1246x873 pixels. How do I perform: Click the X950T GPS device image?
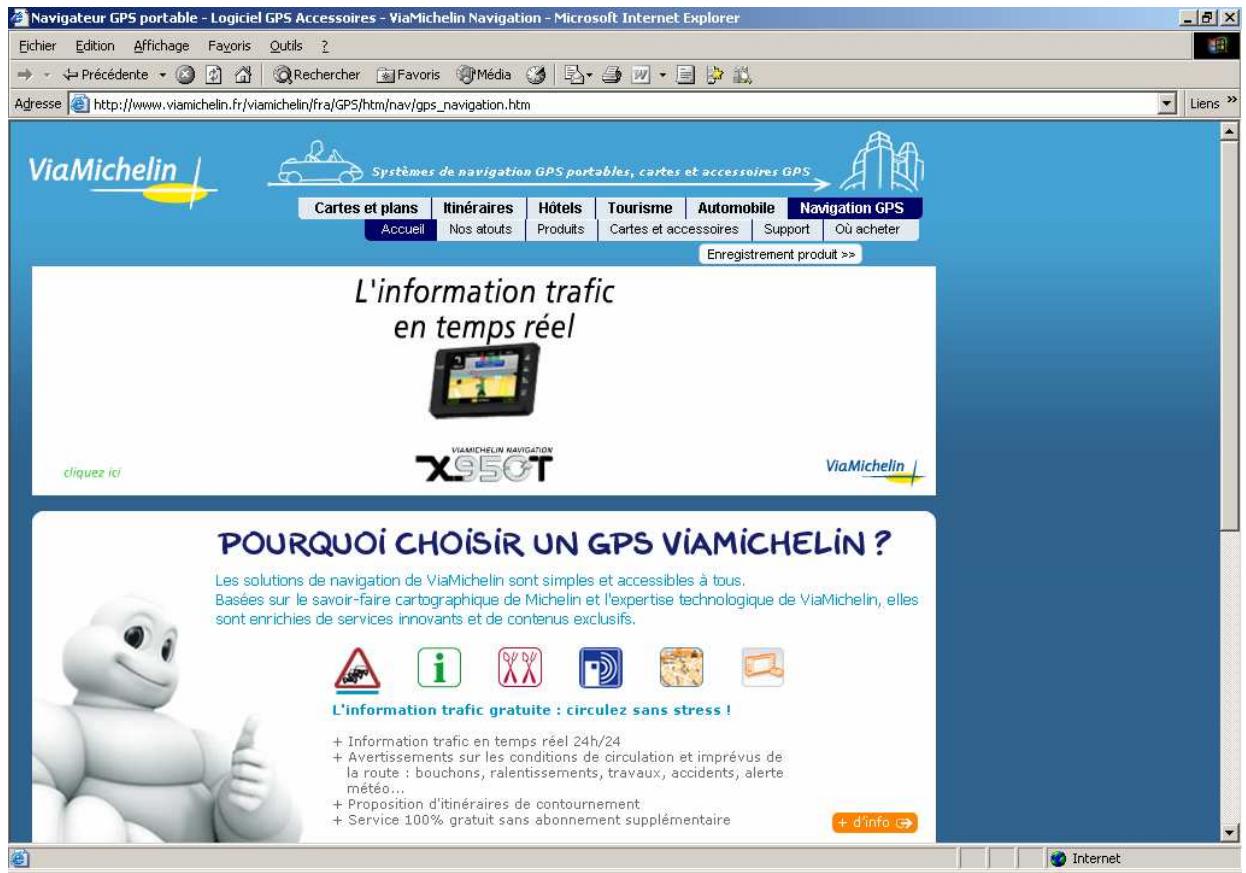coord(484,380)
